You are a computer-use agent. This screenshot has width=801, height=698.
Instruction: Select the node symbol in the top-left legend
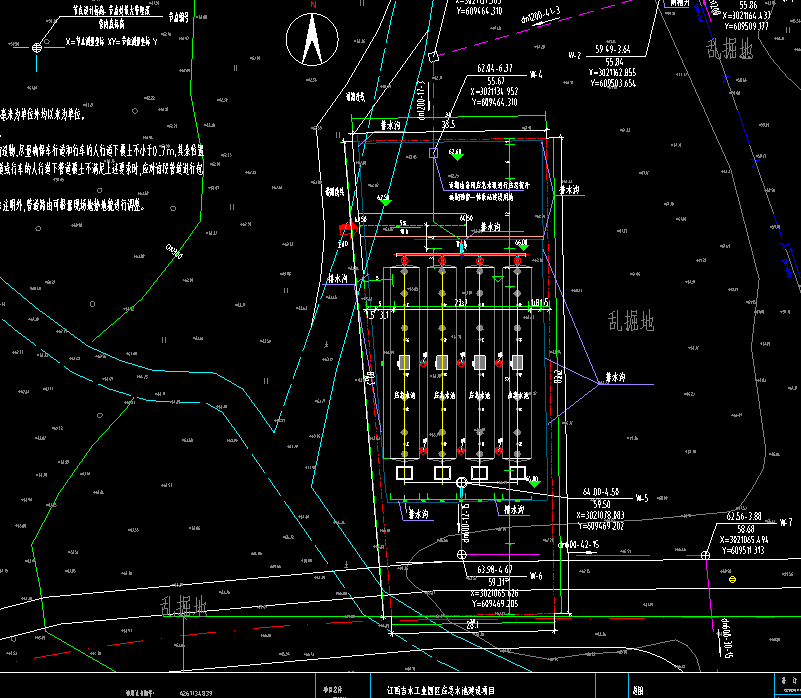(x=37, y=48)
